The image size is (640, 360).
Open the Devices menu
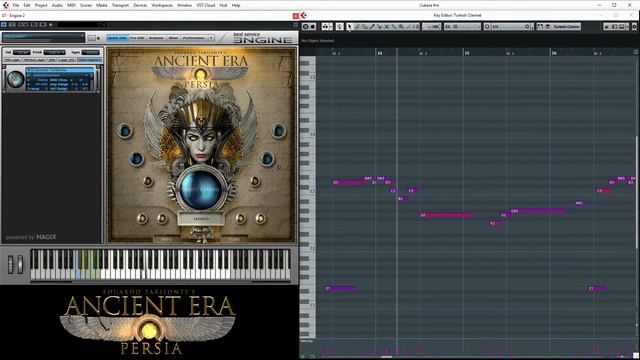click(140, 5)
